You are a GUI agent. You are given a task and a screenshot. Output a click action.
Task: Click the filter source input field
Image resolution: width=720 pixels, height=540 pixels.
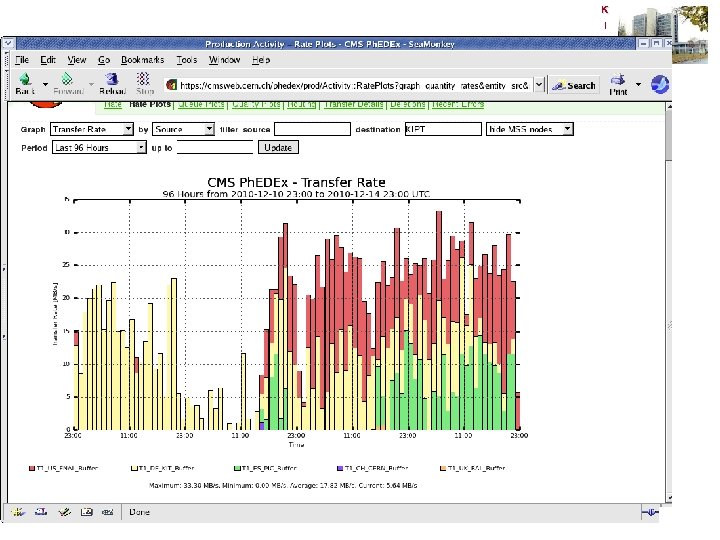tap(312, 129)
